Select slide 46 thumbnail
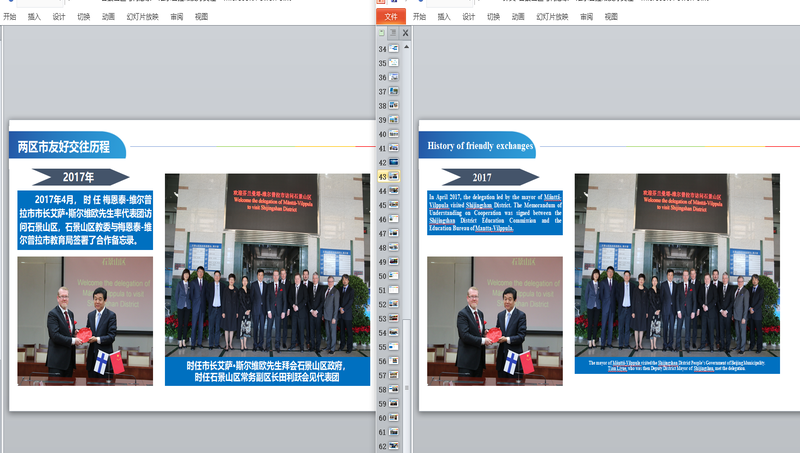The height and width of the screenshot is (453, 800). coord(393,219)
